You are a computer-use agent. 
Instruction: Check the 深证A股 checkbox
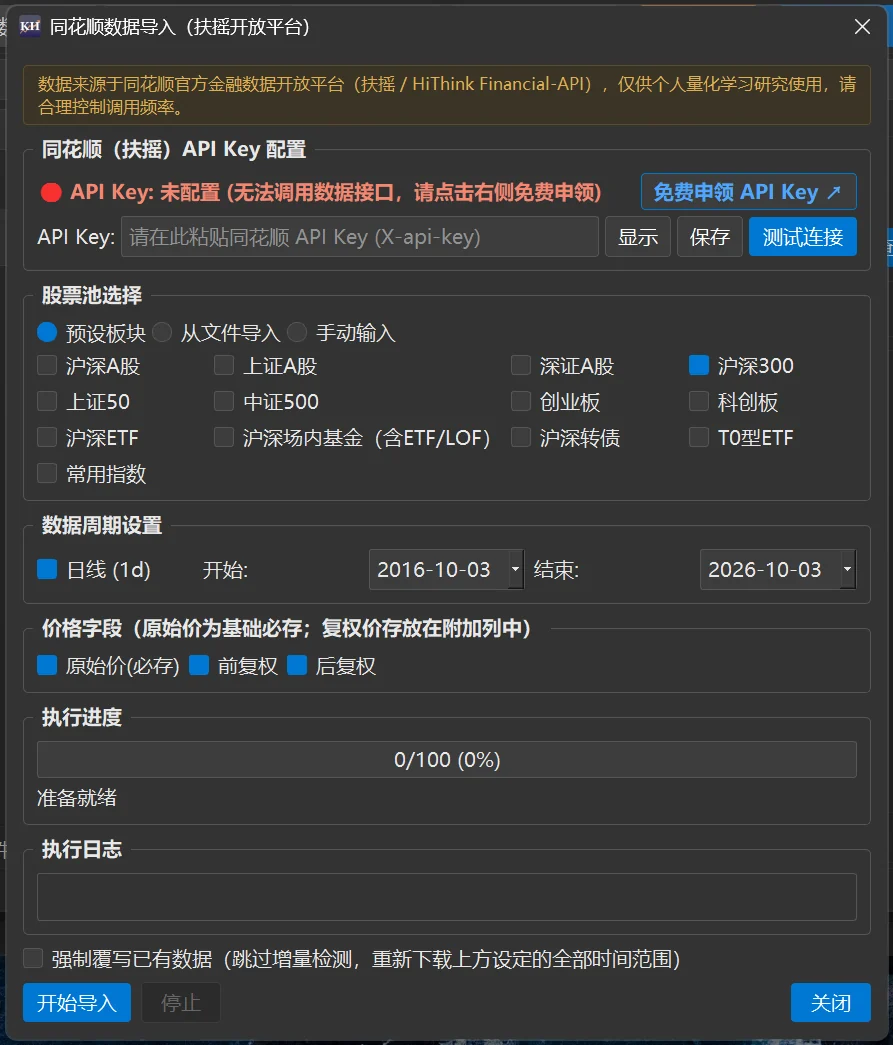[x=520, y=365]
